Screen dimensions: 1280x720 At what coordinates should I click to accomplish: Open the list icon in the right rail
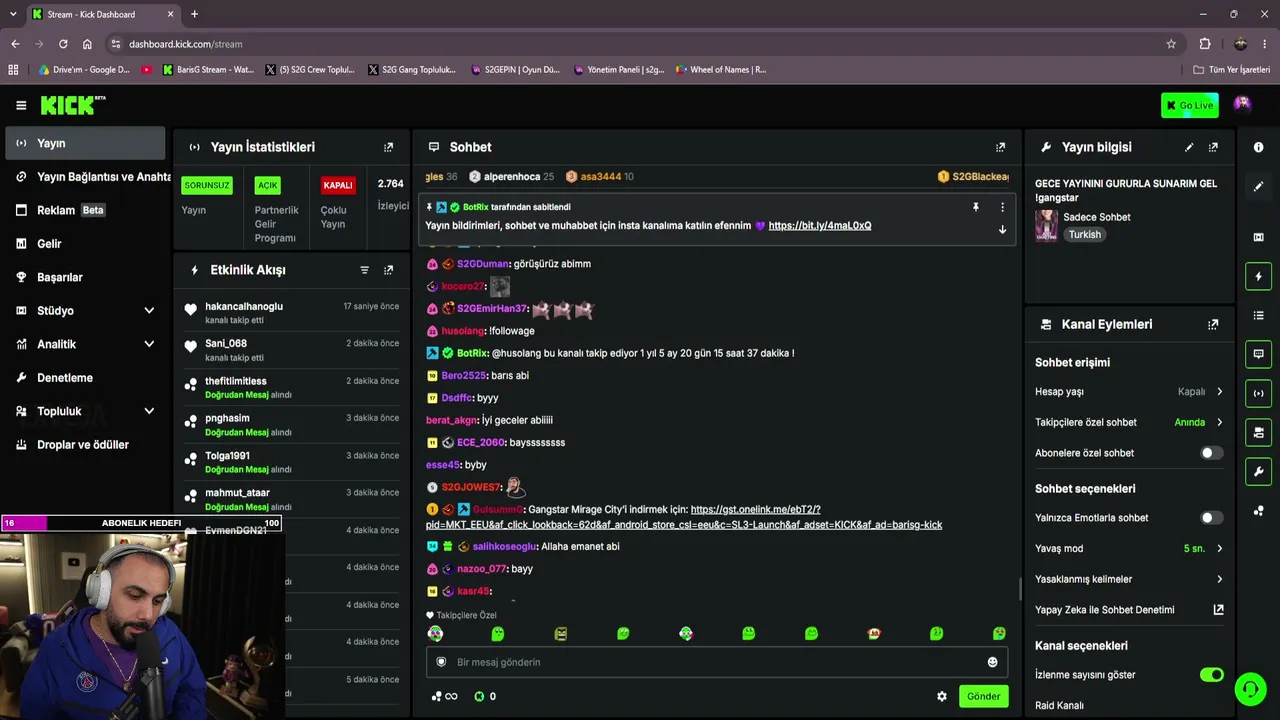tap(1258, 315)
